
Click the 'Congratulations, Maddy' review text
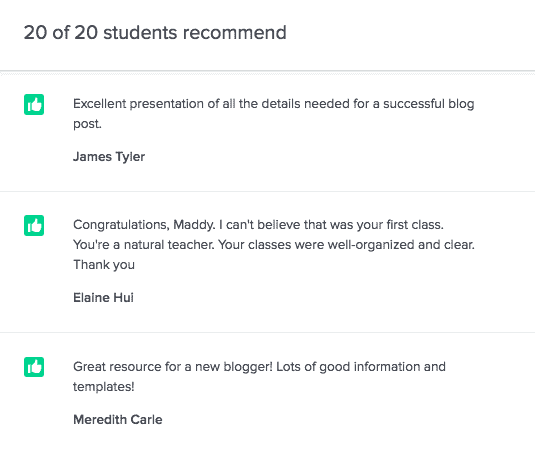274,245
